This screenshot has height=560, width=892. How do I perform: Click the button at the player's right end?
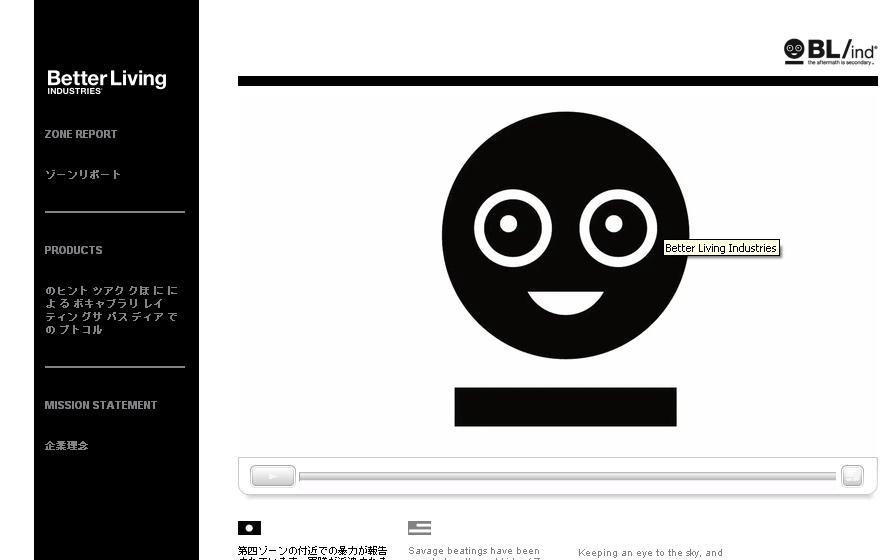pos(852,476)
